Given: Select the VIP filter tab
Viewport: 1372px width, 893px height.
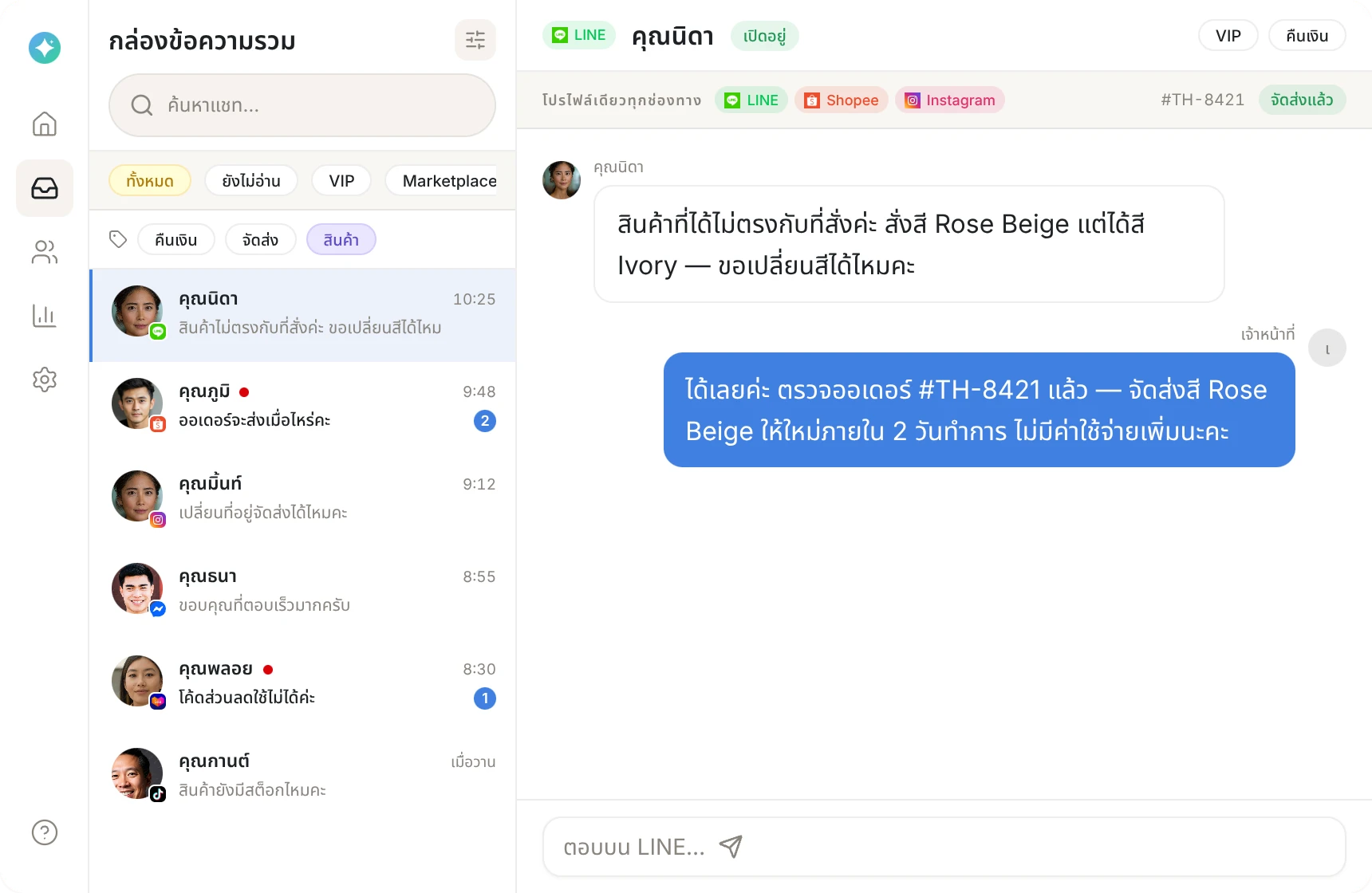Looking at the screenshot, I should pyautogui.click(x=341, y=180).
